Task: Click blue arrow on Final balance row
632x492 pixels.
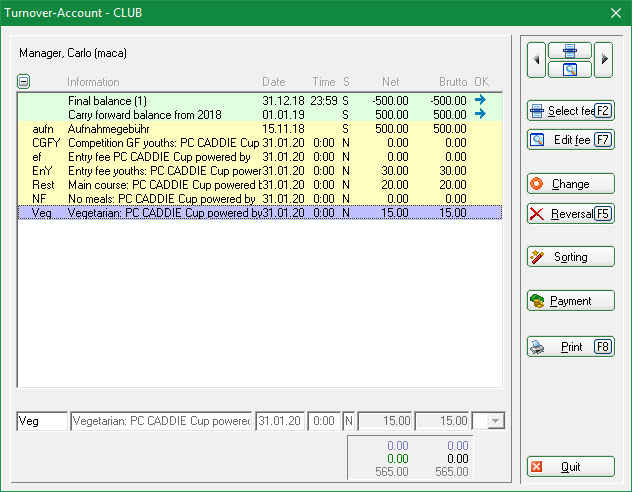Action: [480, 100]
